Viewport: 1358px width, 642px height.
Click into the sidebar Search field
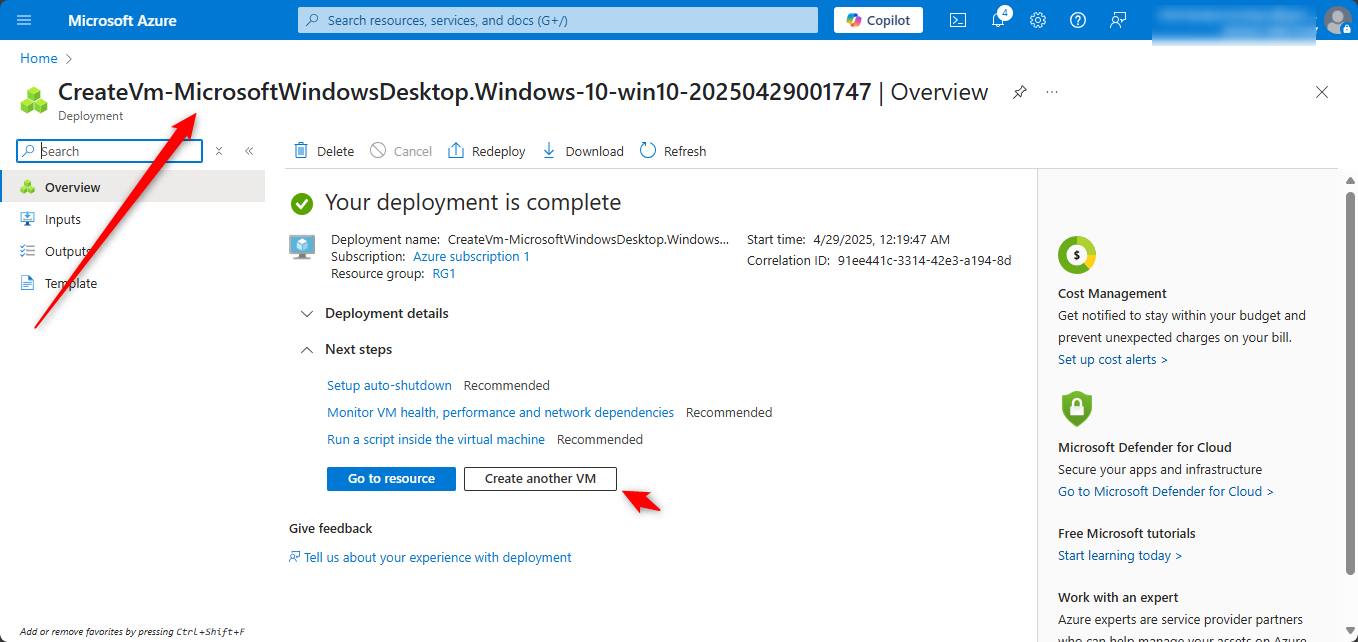pyautogui.click(x=109, y=151)
